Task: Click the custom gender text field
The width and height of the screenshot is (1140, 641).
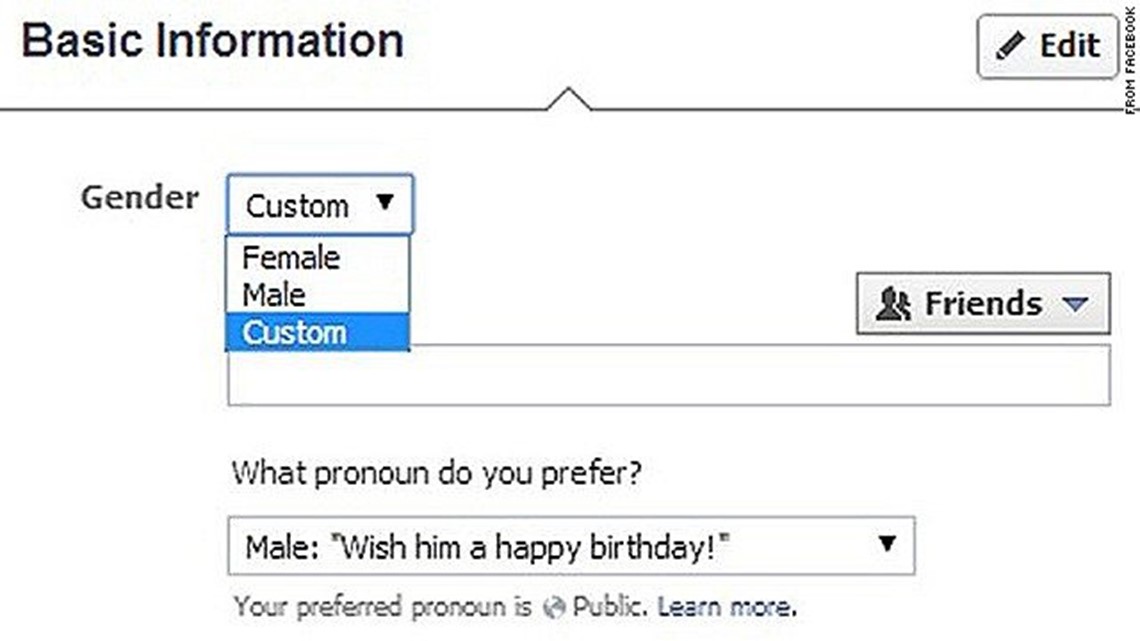Action: coord(668,376)
